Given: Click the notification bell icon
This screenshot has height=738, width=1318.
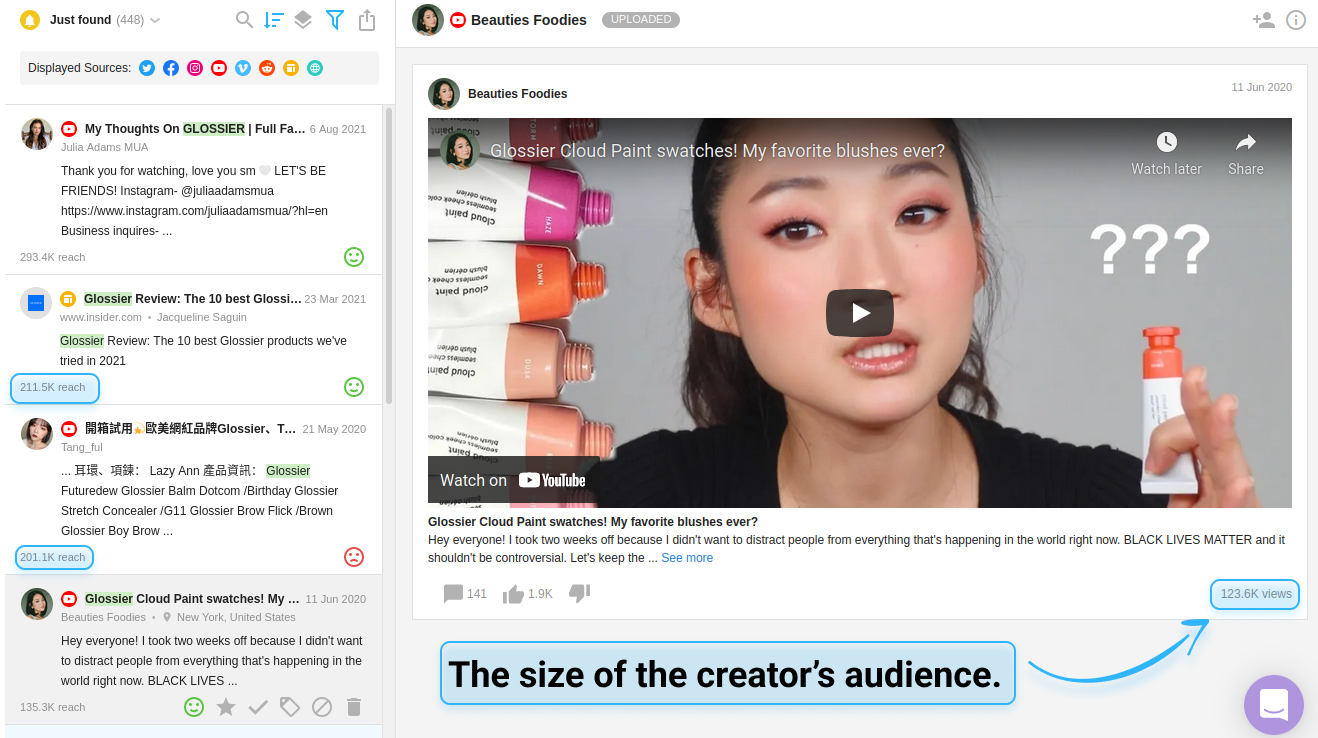Looking at the screenshot, I should 30,19.
